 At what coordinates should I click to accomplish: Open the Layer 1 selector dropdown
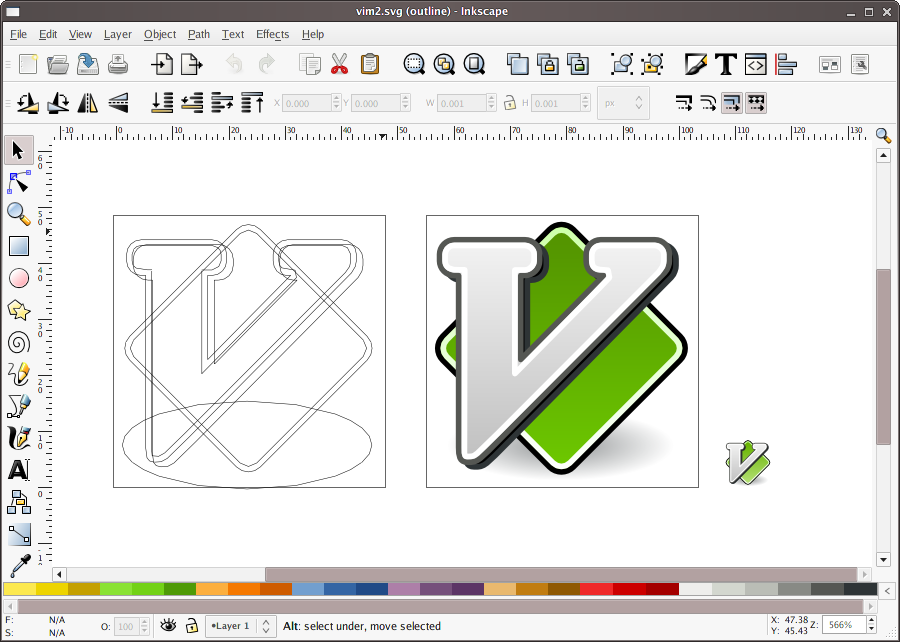point(239,626)
